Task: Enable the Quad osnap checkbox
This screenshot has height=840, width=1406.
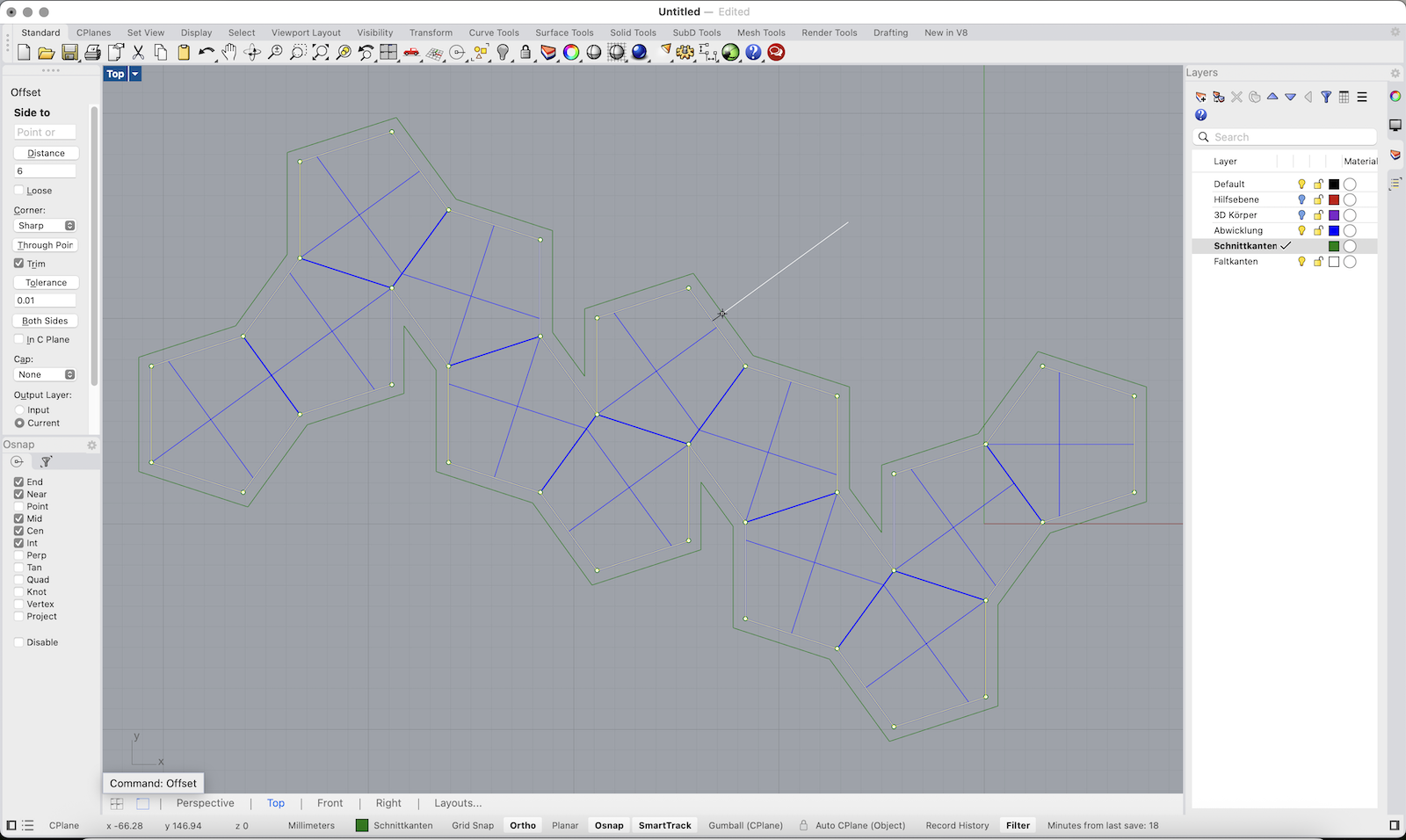Action: (x=19, y=580)
